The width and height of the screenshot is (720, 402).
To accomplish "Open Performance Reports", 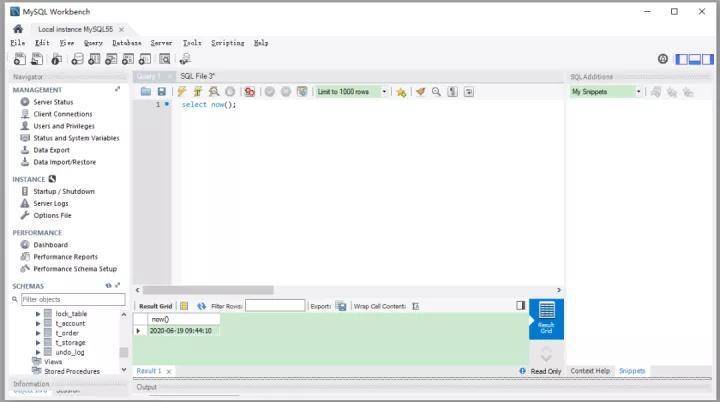I will tap(66, 257).
